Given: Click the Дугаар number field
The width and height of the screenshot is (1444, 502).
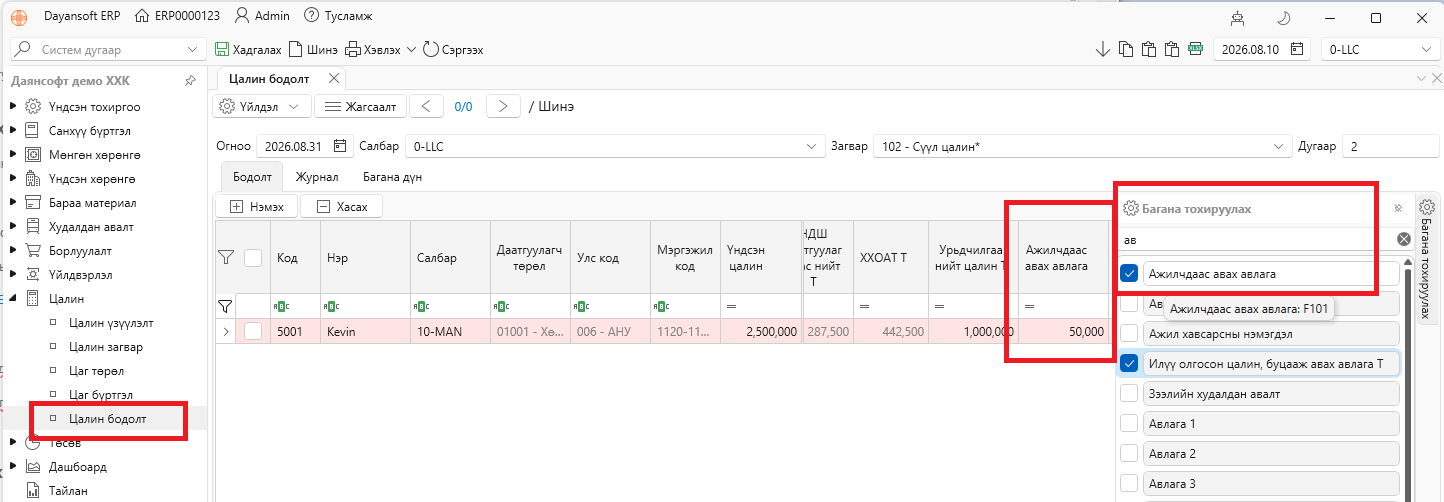Looking at the screenshot, I should [1390, 147].
